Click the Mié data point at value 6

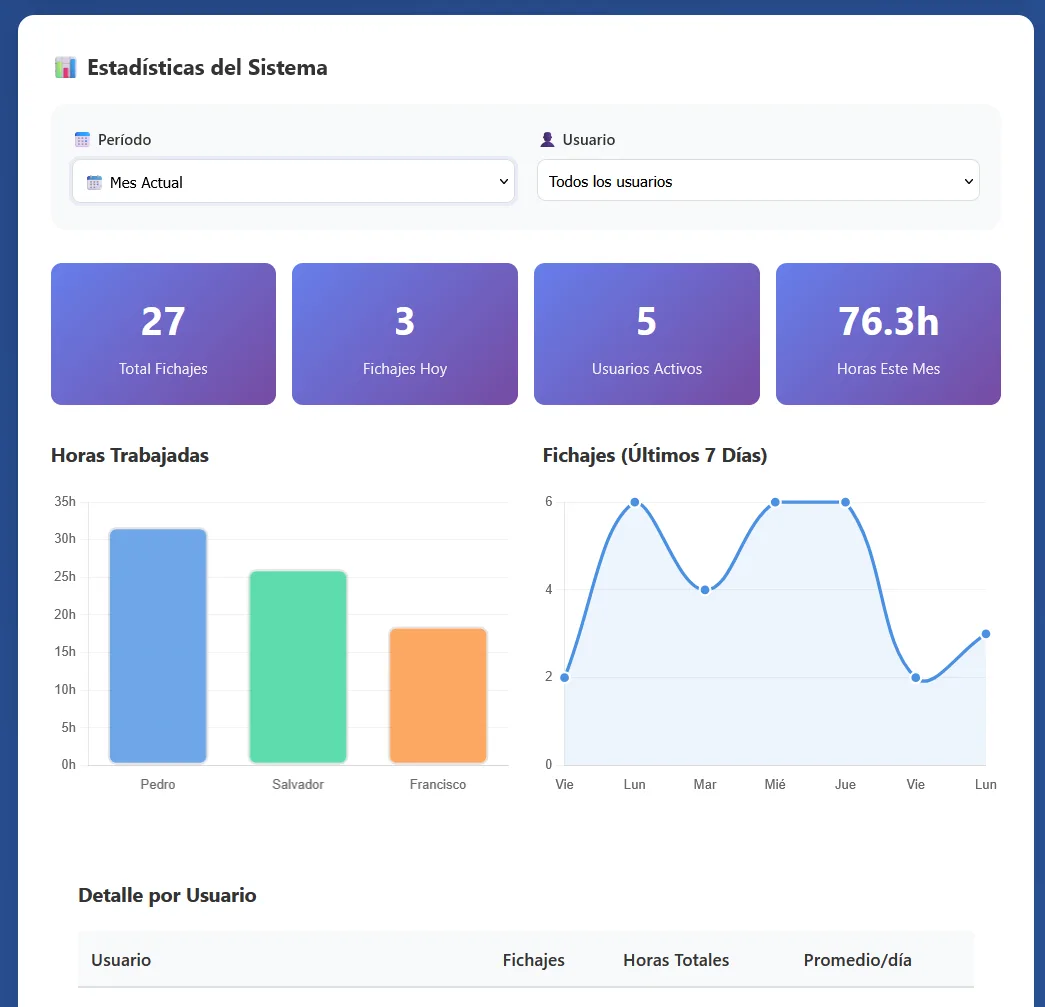click(x=775, y=502)
